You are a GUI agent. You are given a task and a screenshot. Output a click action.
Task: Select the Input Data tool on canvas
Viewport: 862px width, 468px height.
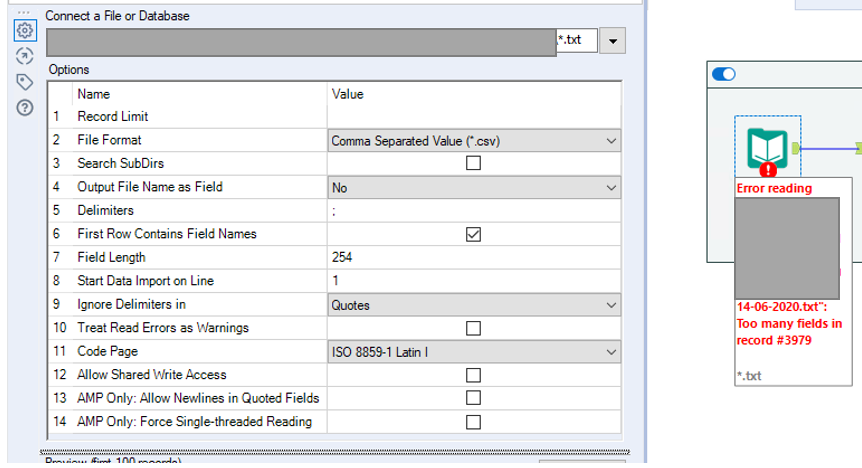(768, 148)
